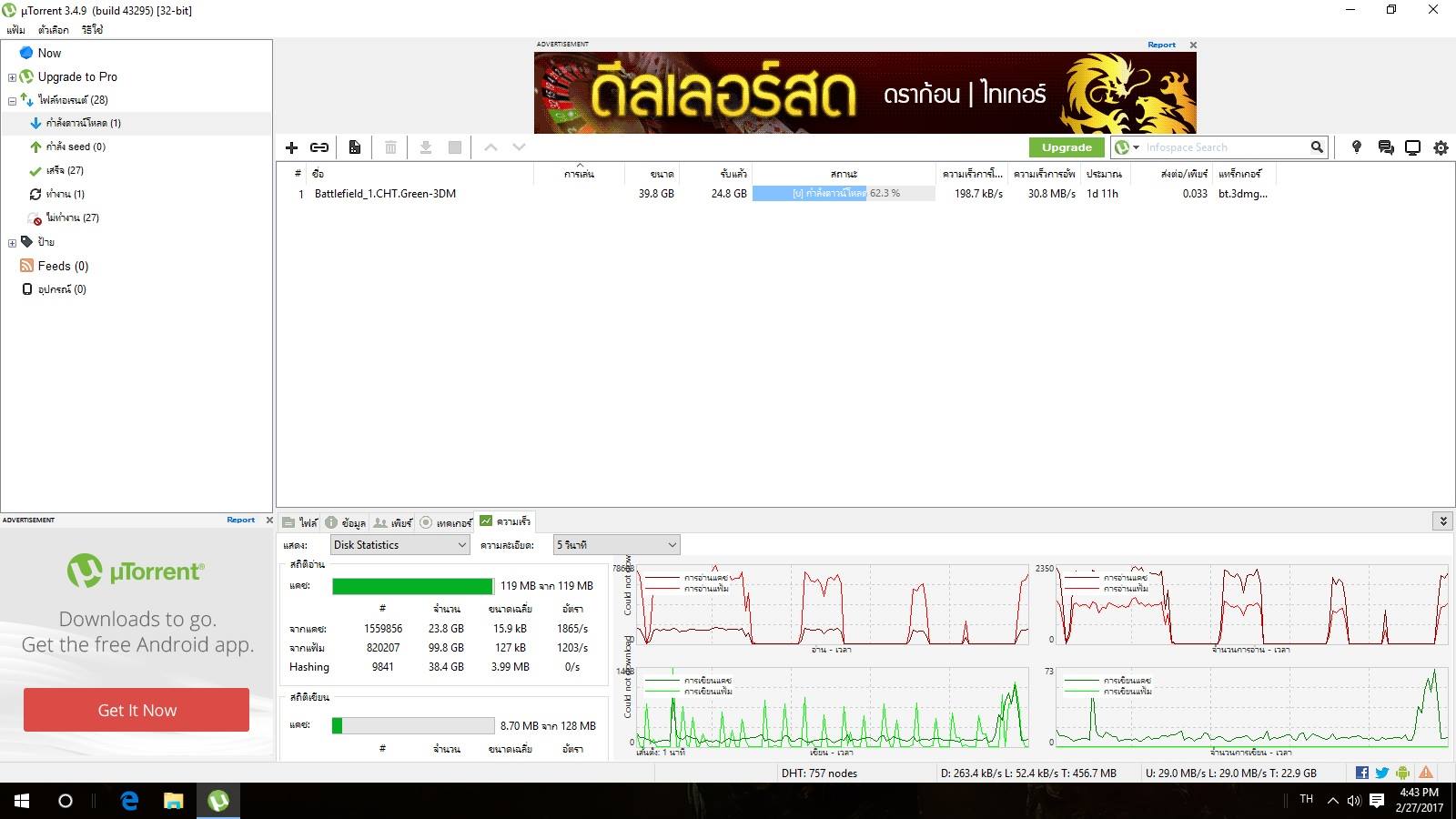Collapse the Torrents (28) tree node

pos(12,101)
